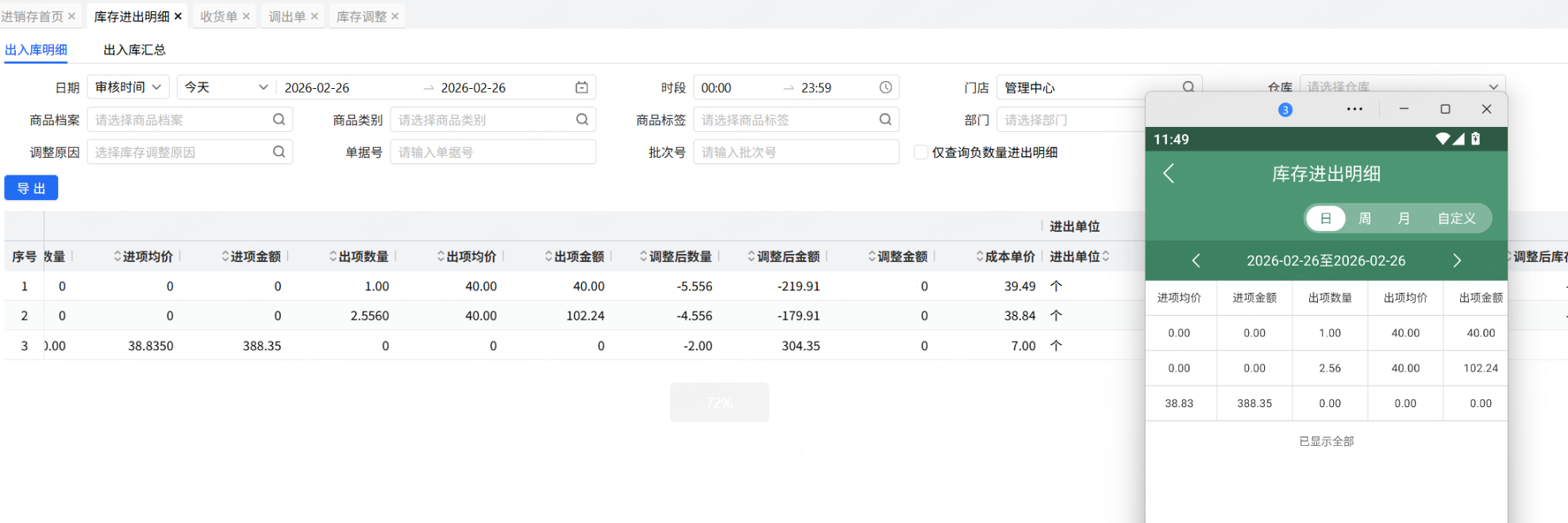The image size is (1568, 523).
Task: Sort by 调整金额 column
Action: coord(873,256)
